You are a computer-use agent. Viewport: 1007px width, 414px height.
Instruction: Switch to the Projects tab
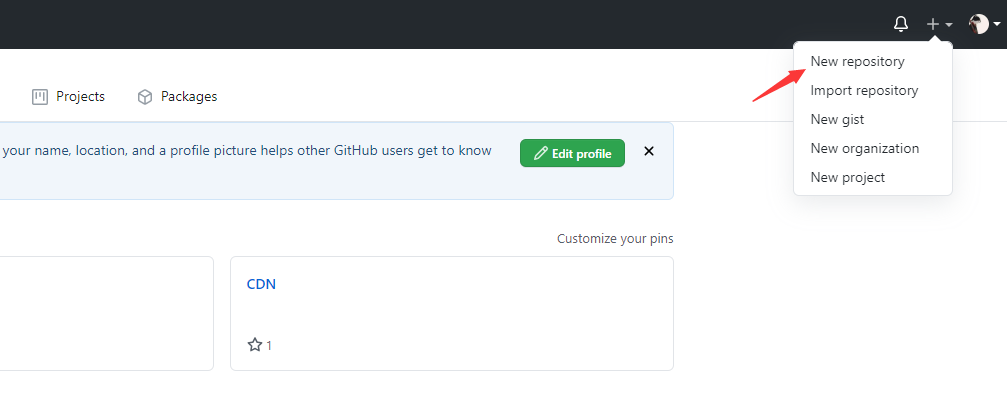click(x=68, y=97)
